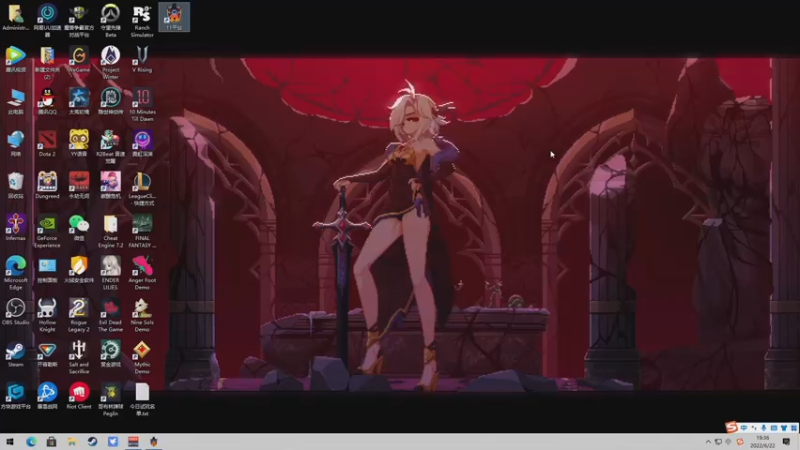800x450 pixels.
Task: Open the Cheat Engine 7.2 folder
Action: coord(110,231)
